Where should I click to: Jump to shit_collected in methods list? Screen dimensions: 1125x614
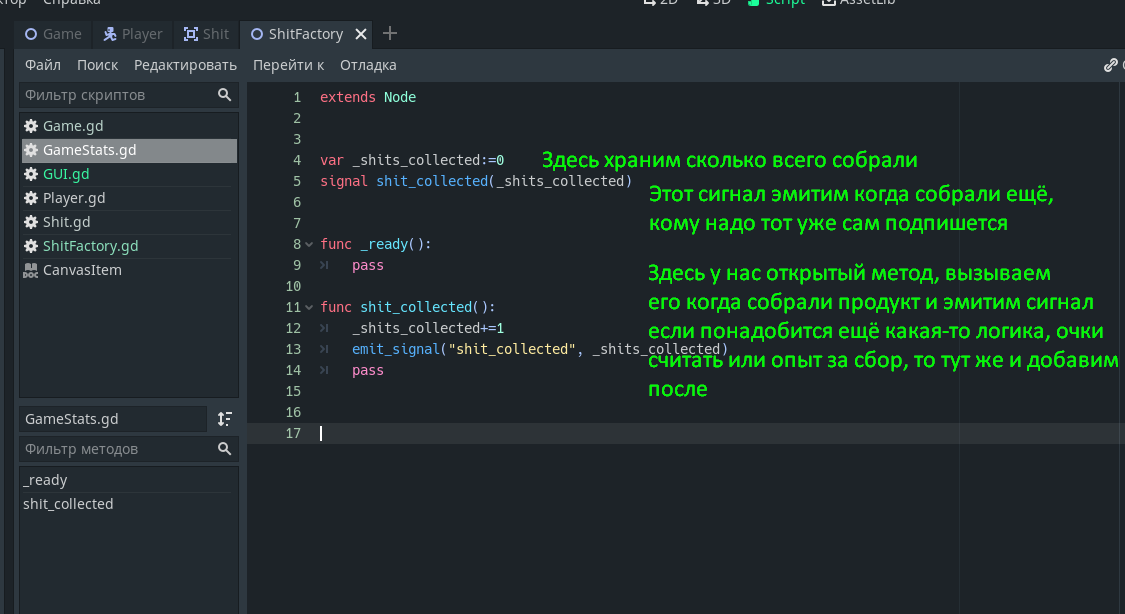click(68, 504)
